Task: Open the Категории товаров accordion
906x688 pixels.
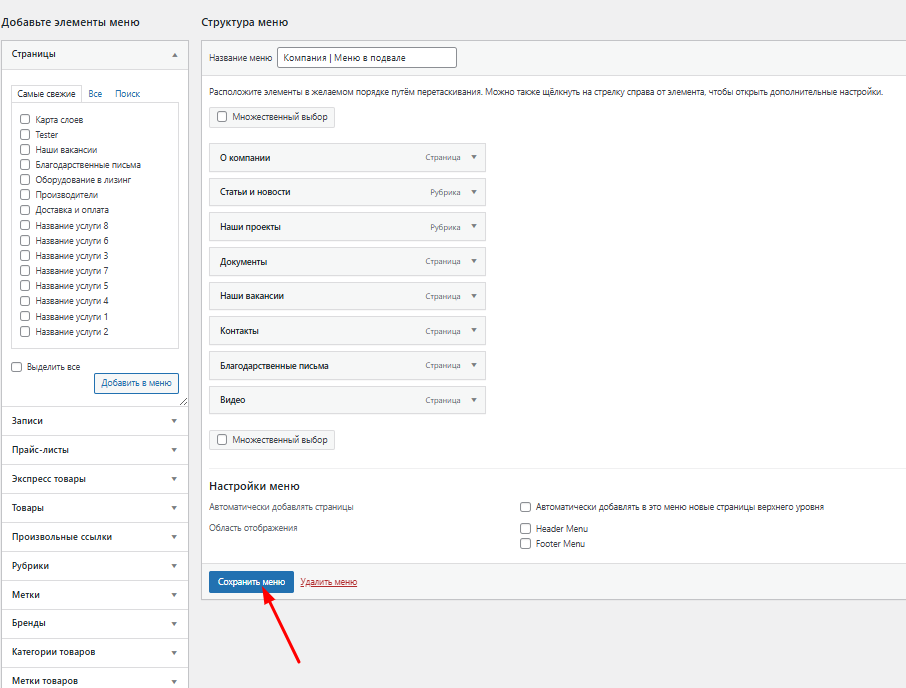Action: (x=94, y=652)
